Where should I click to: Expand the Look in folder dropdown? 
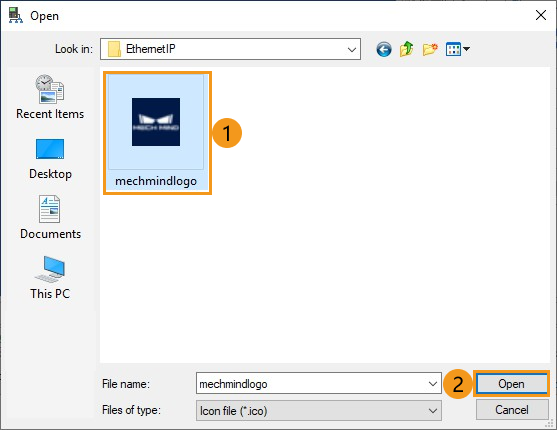352,49
